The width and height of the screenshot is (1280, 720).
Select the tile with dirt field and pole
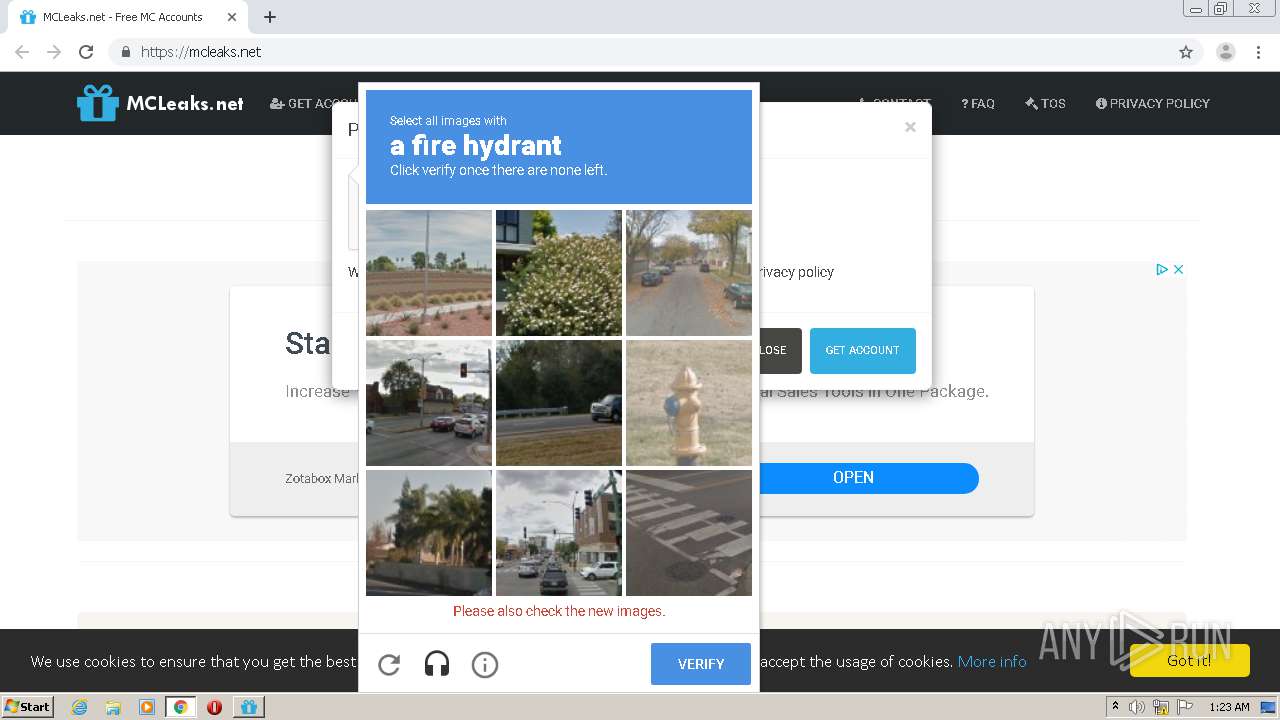point(429,273)
